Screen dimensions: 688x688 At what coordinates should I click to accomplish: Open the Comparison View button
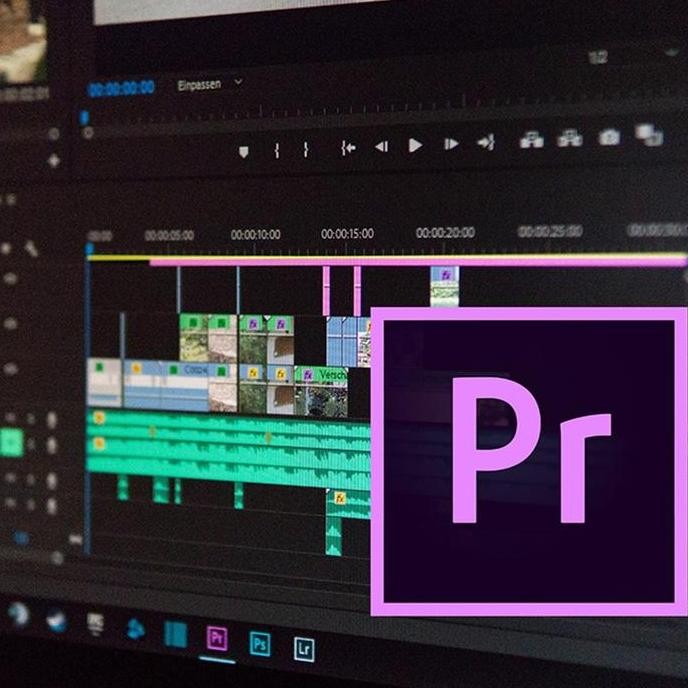click(649, 135)
